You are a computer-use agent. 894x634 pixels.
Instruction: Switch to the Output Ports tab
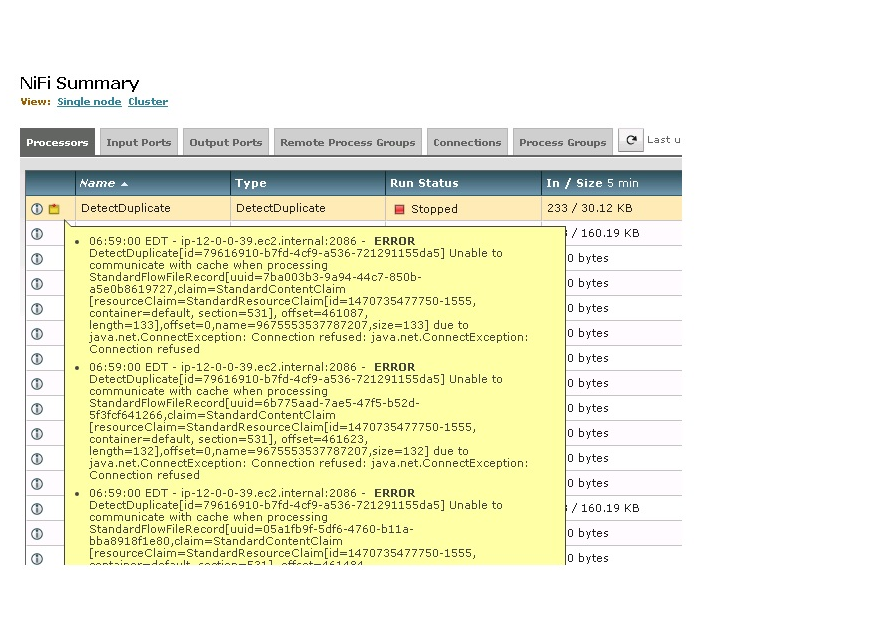pyautogui.click(x=225, y=142)
